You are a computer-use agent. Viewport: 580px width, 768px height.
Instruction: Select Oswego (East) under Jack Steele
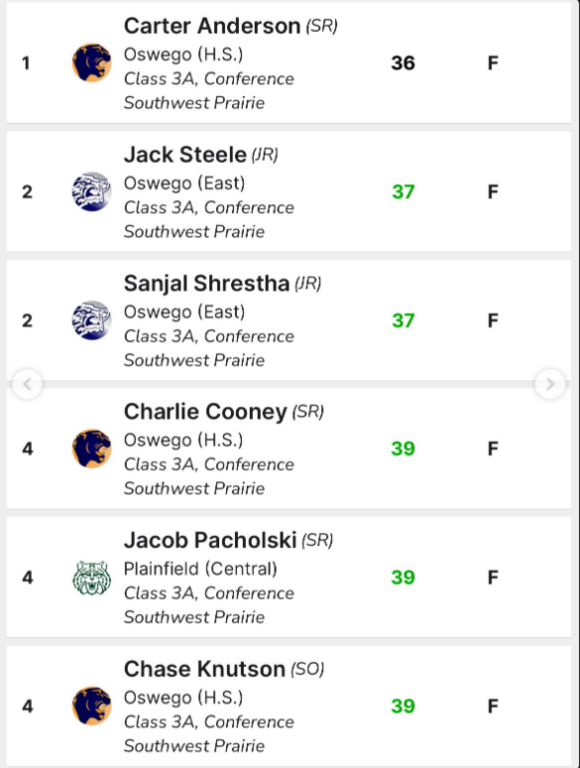point(184,183)
